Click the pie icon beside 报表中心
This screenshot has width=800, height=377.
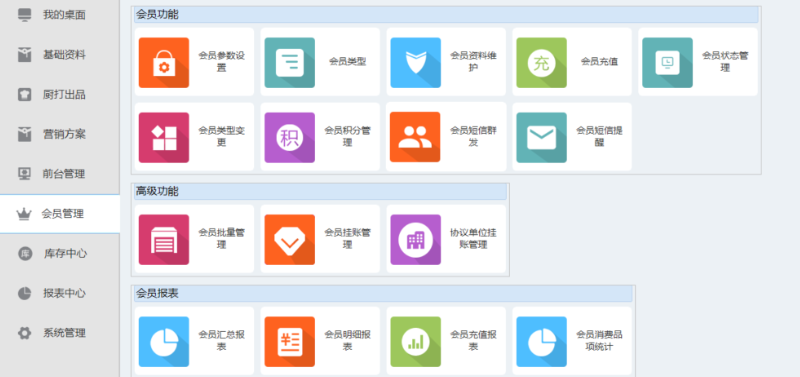pos(24,293)
